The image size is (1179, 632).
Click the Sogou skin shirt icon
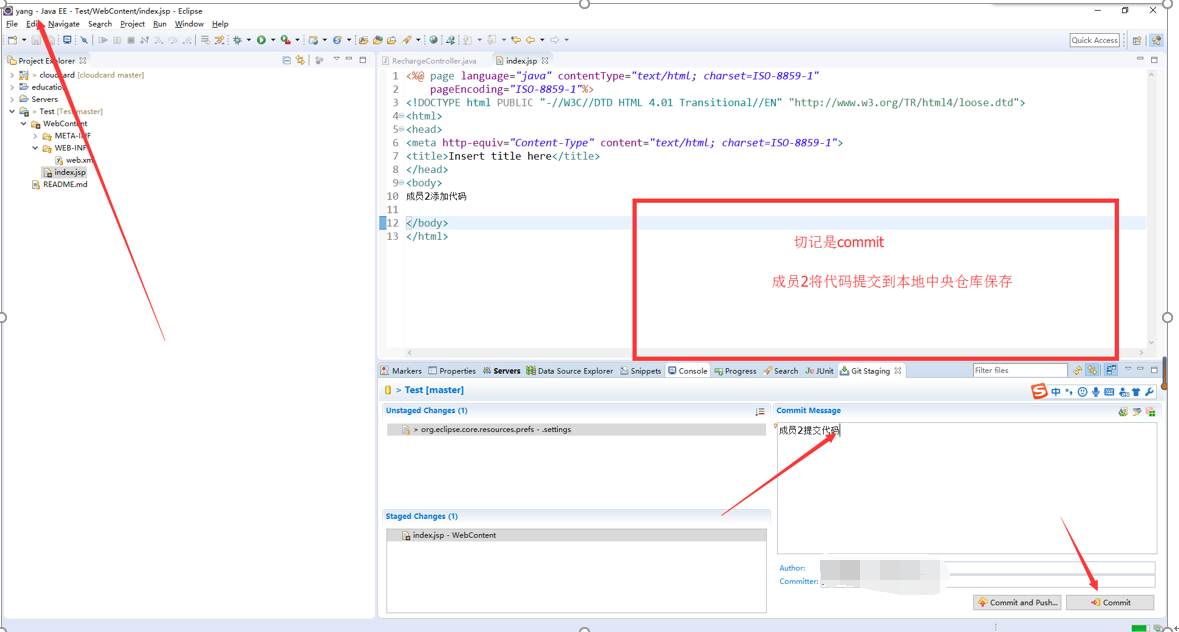pyautogui.click(x=1136, y=392)
